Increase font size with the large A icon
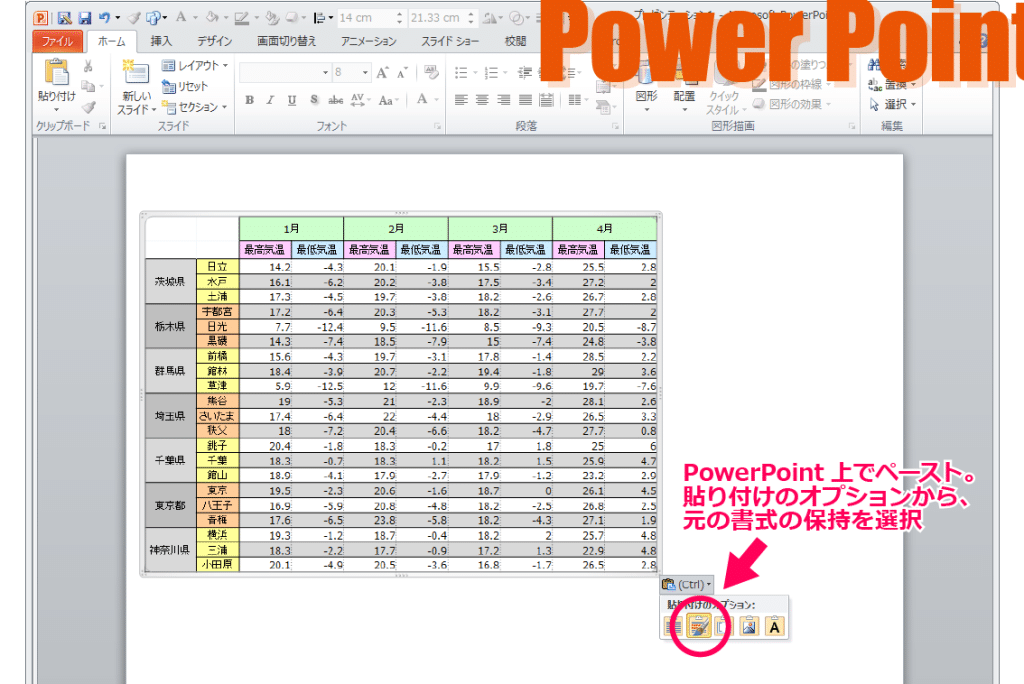Viewport: 1024px width, 684px height. (x=383, y=73)
